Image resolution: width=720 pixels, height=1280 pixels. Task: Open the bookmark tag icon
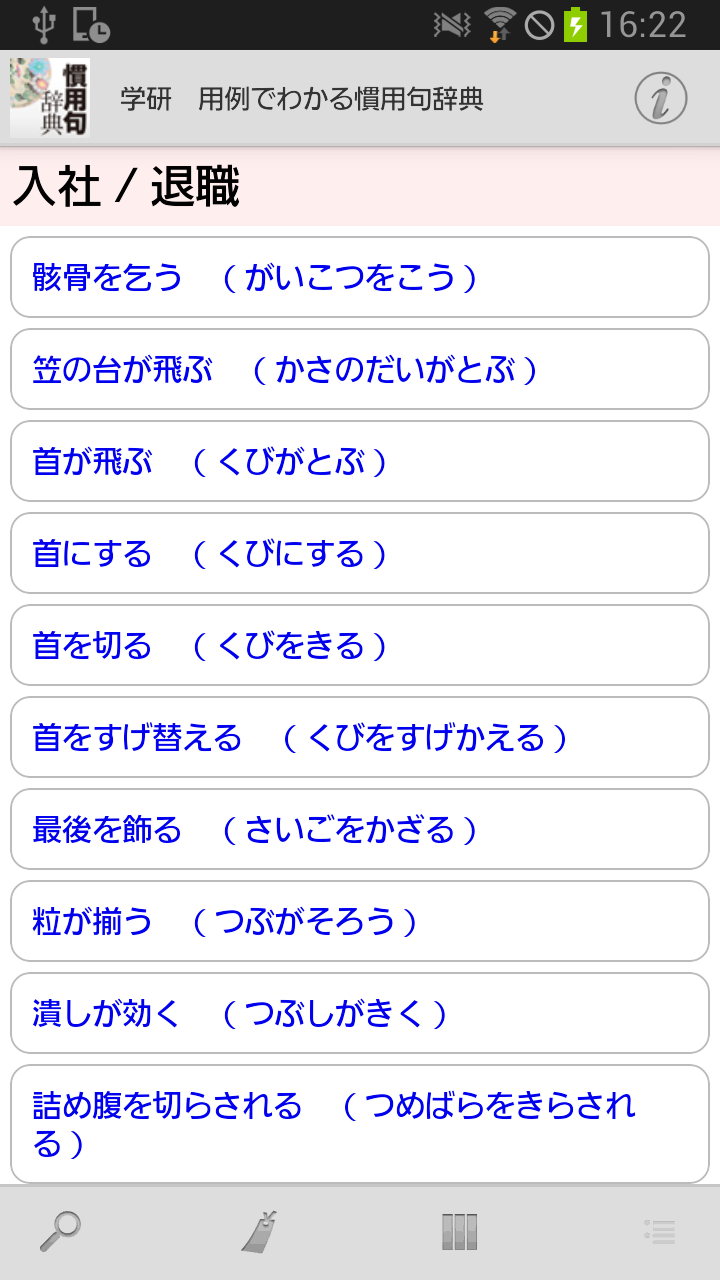pos(259,1231)
